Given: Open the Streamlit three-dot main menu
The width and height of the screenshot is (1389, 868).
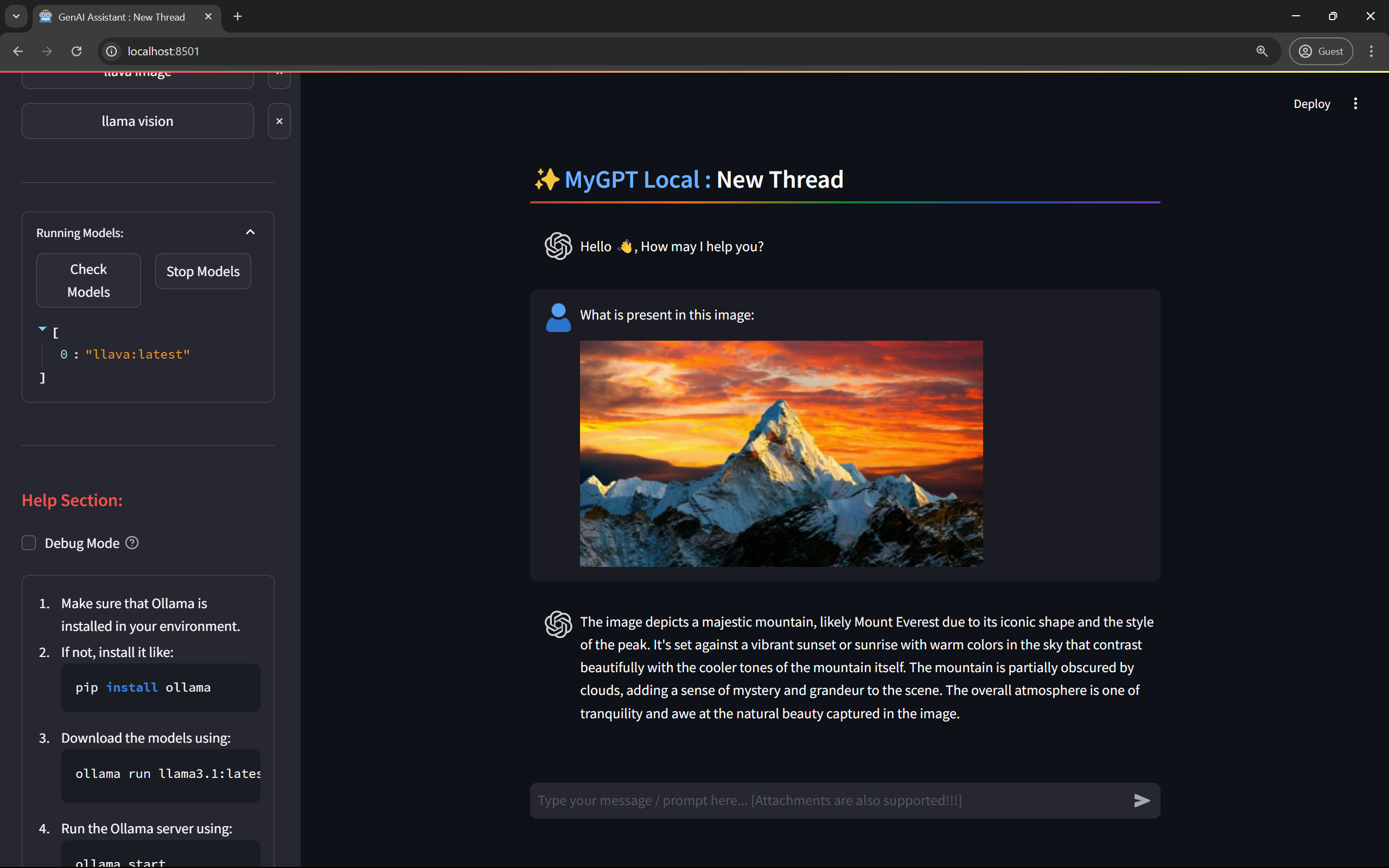Looking at the screenshot, I should 1355,104.
